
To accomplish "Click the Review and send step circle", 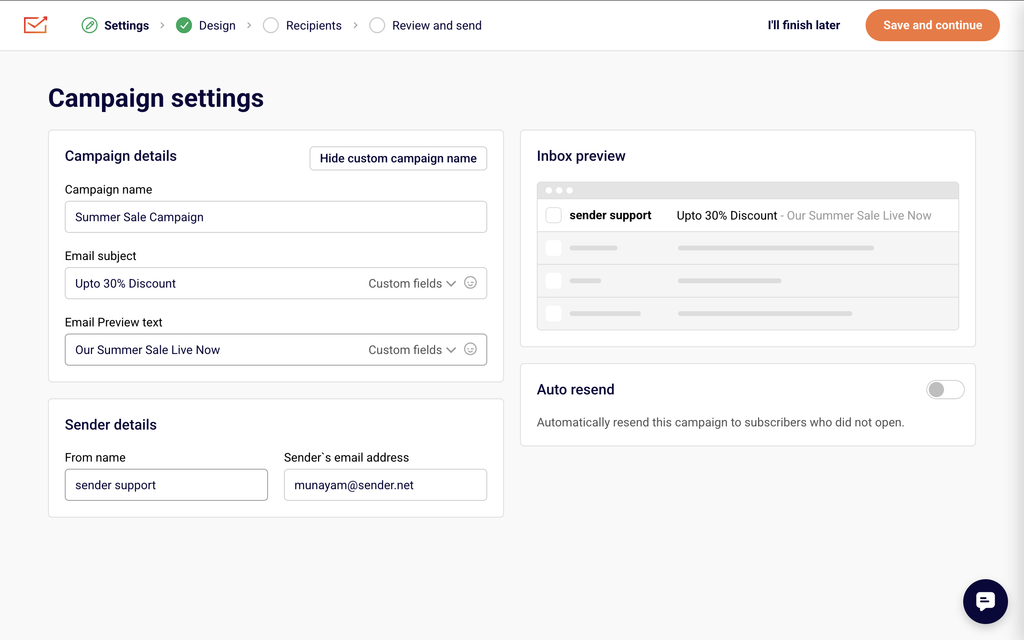I will [x=377, y=25].
